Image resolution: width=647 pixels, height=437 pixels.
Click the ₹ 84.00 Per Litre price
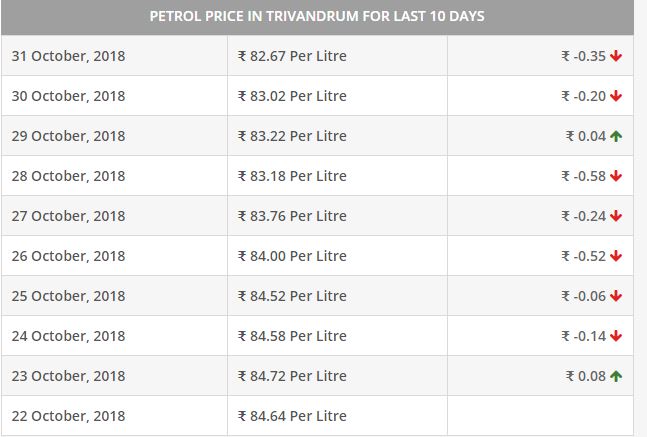(x=292, y=256)
